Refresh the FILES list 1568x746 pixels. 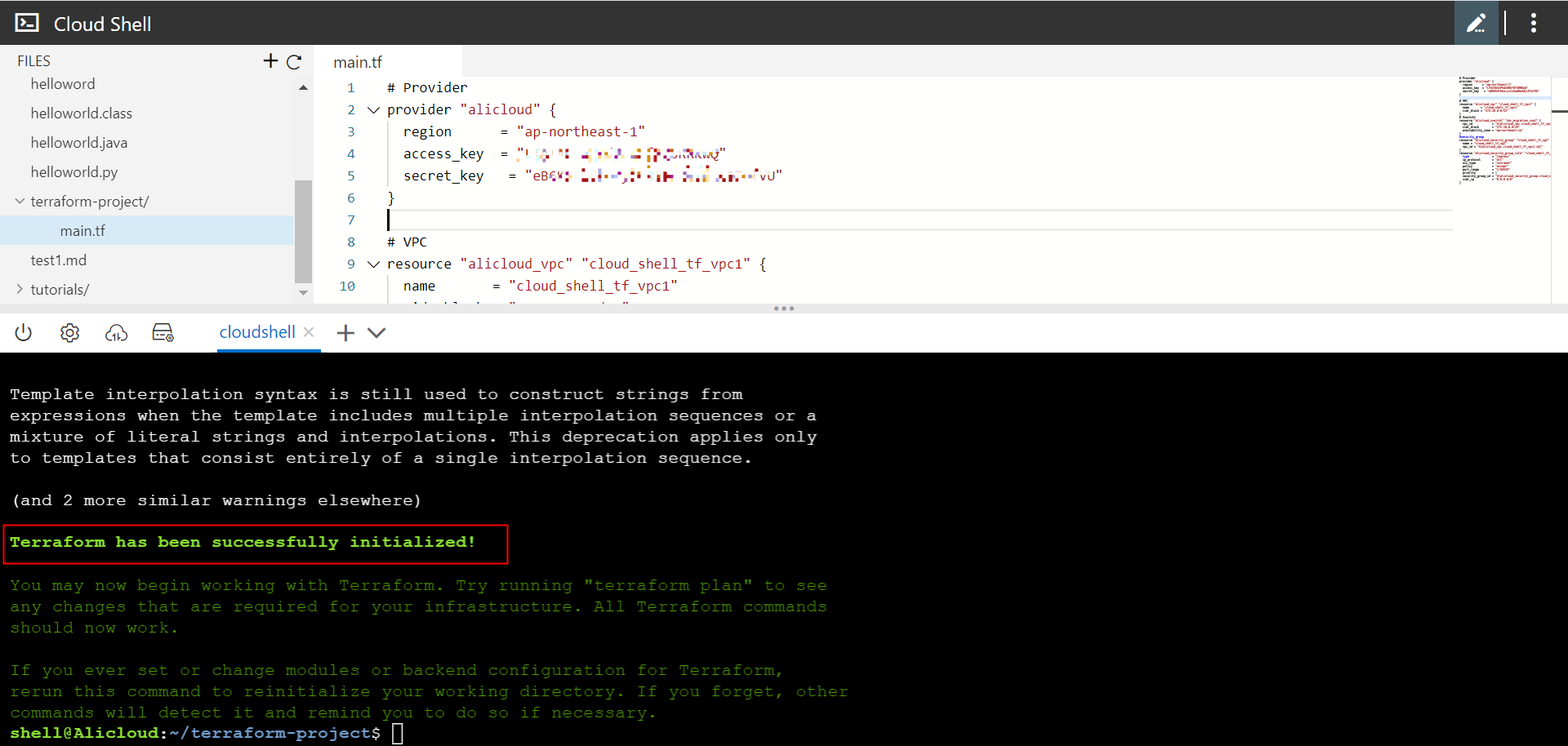[294, 61]
